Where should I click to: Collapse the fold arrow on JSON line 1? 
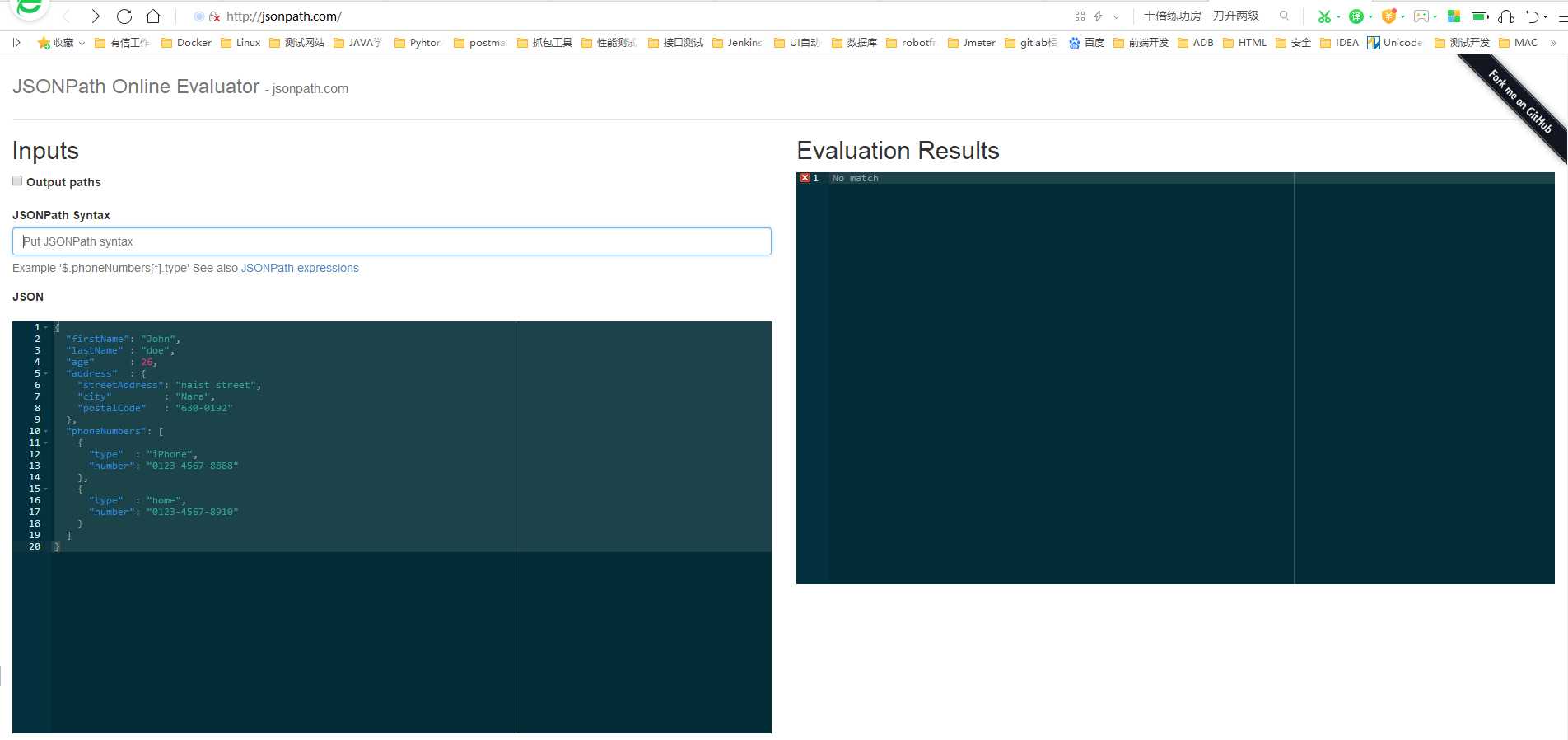click(x=46, y=327)
